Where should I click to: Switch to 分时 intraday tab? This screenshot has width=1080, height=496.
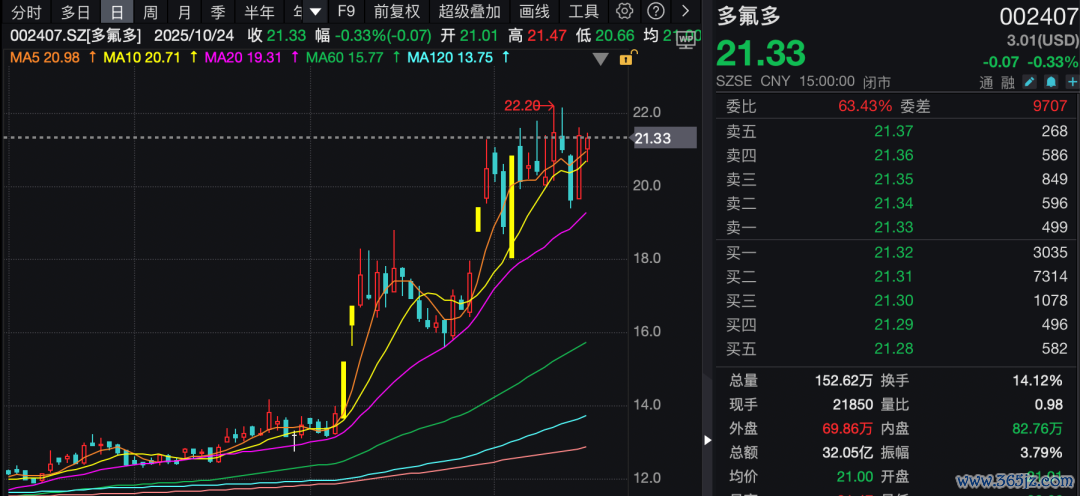26,12
